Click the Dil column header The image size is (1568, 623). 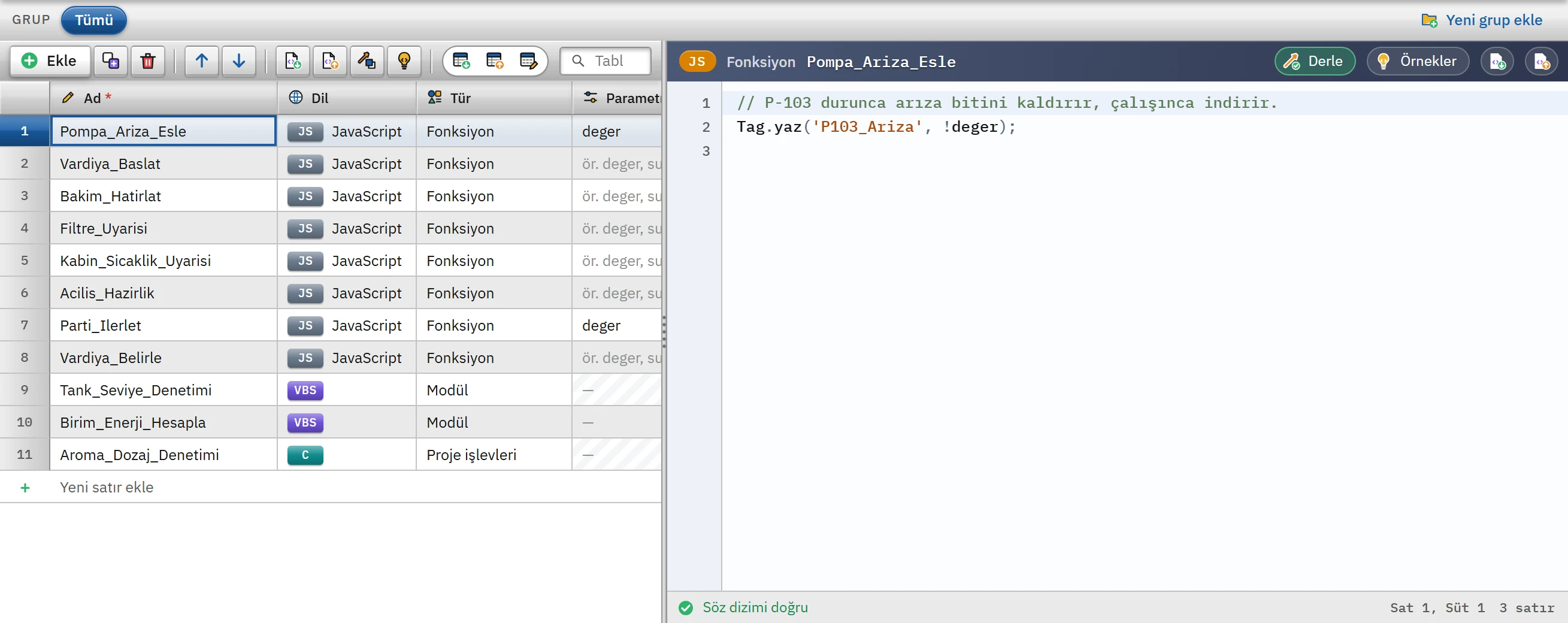pos(347,98)
